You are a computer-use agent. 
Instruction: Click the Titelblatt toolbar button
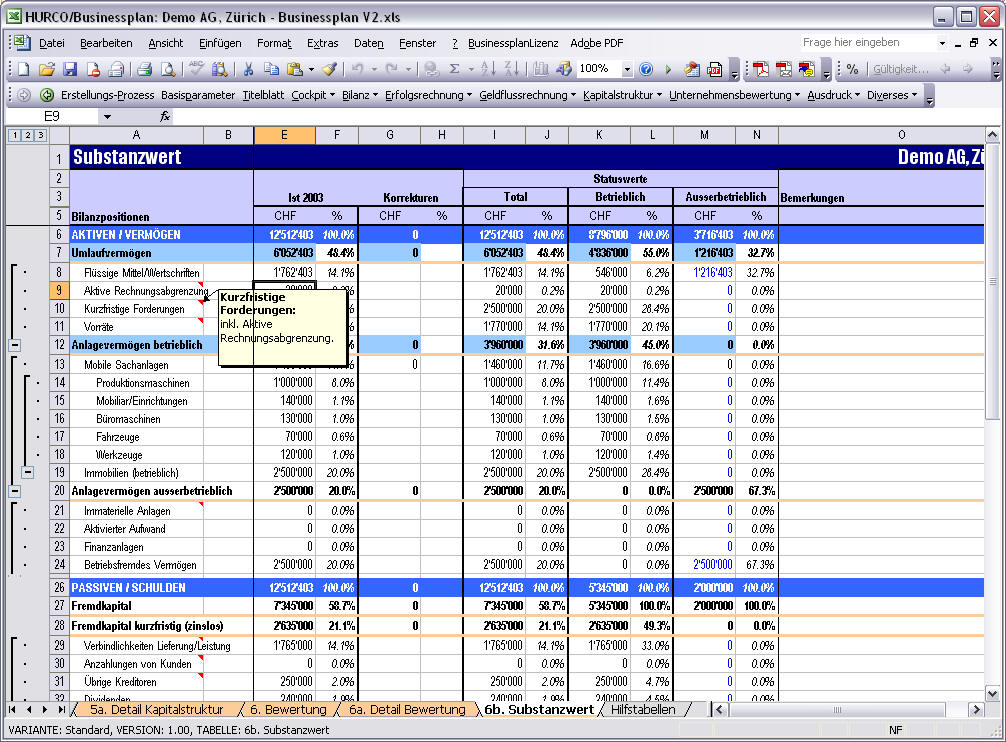pos(263,95)
